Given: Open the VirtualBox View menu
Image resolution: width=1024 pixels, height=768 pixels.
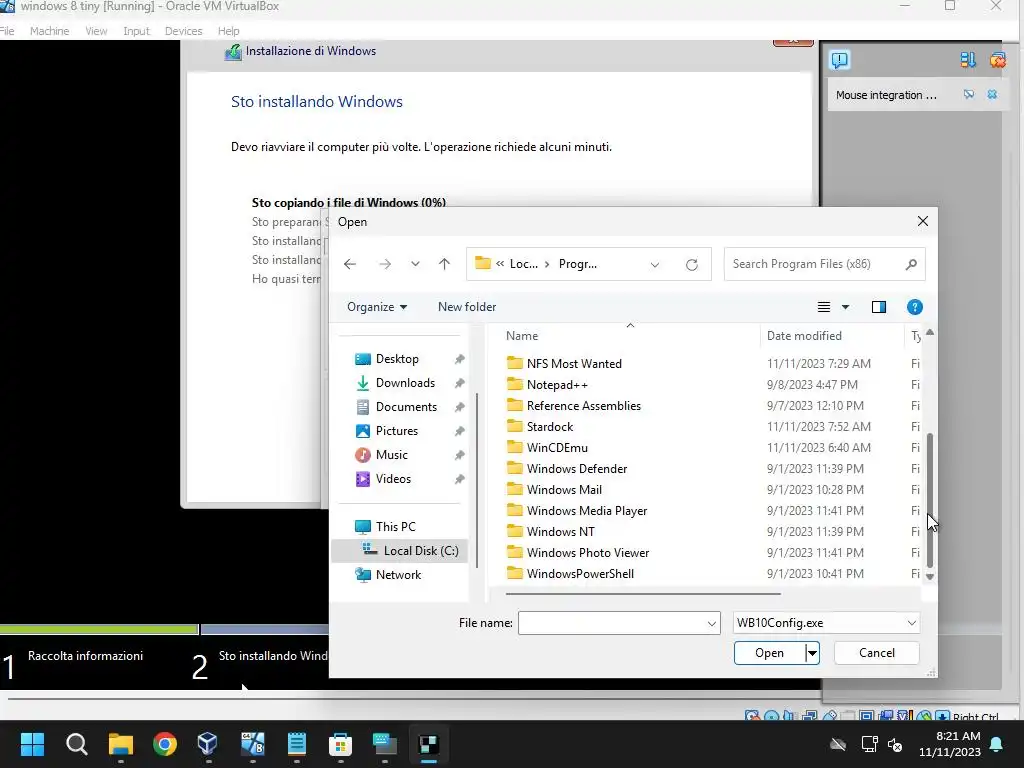Looking at the screenshot, I should 96,31.
